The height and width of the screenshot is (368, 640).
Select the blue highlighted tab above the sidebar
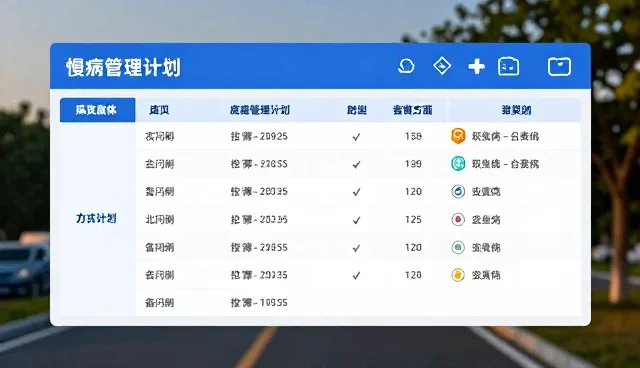tap(97, 110)
